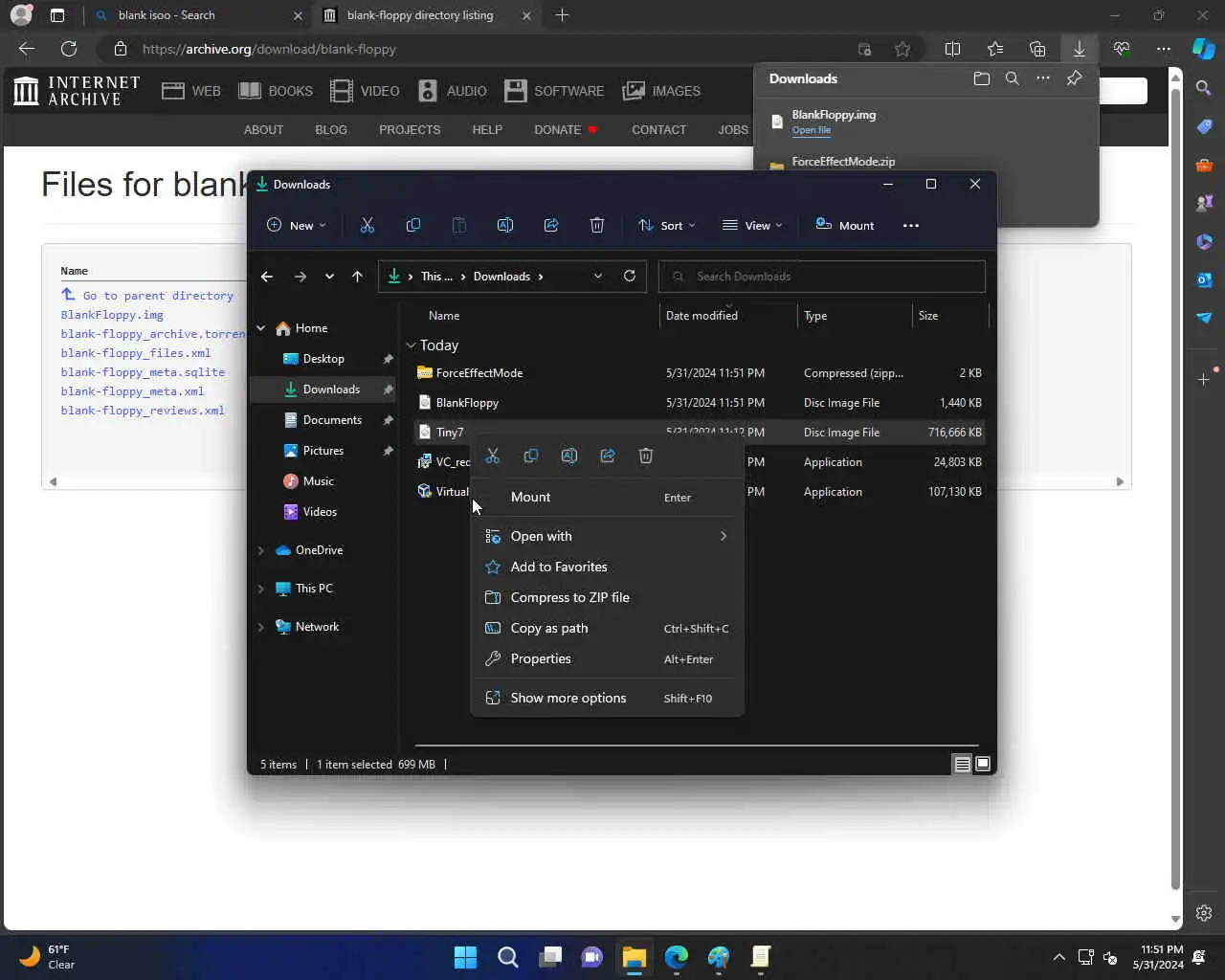The height and width of the screenshot is (980, 1225).
Task: Open Copilot icon in Edge
Action: 1204,49
